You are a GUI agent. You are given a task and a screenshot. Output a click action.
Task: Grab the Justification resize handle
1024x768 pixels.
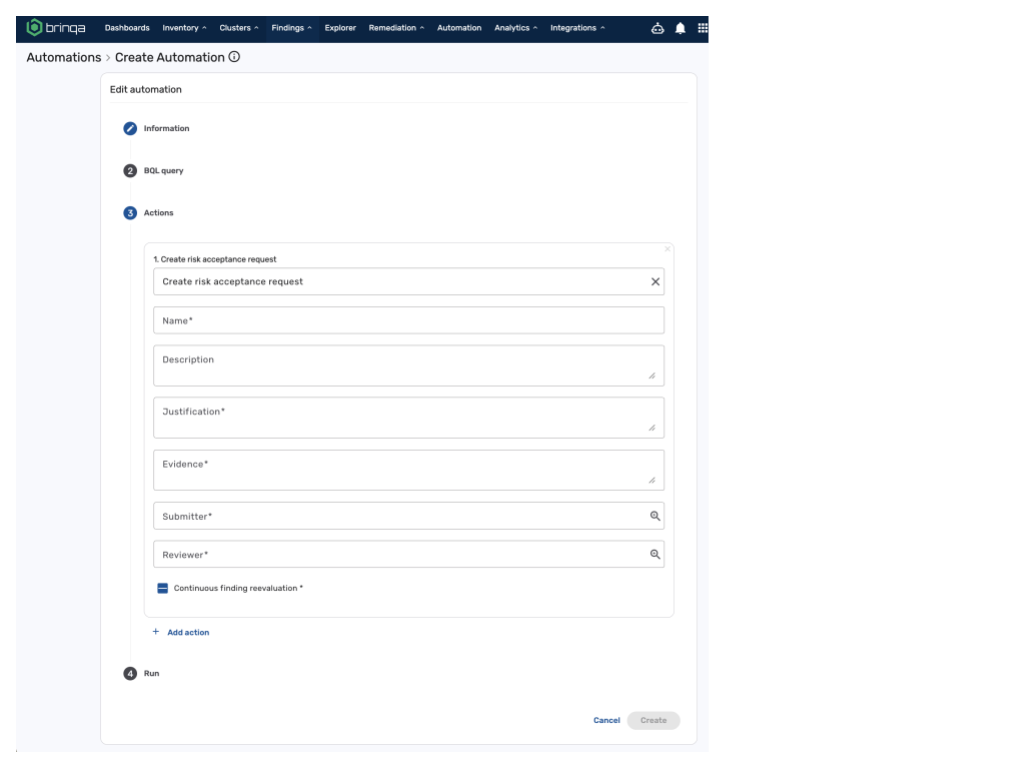(x=652, y=428)
